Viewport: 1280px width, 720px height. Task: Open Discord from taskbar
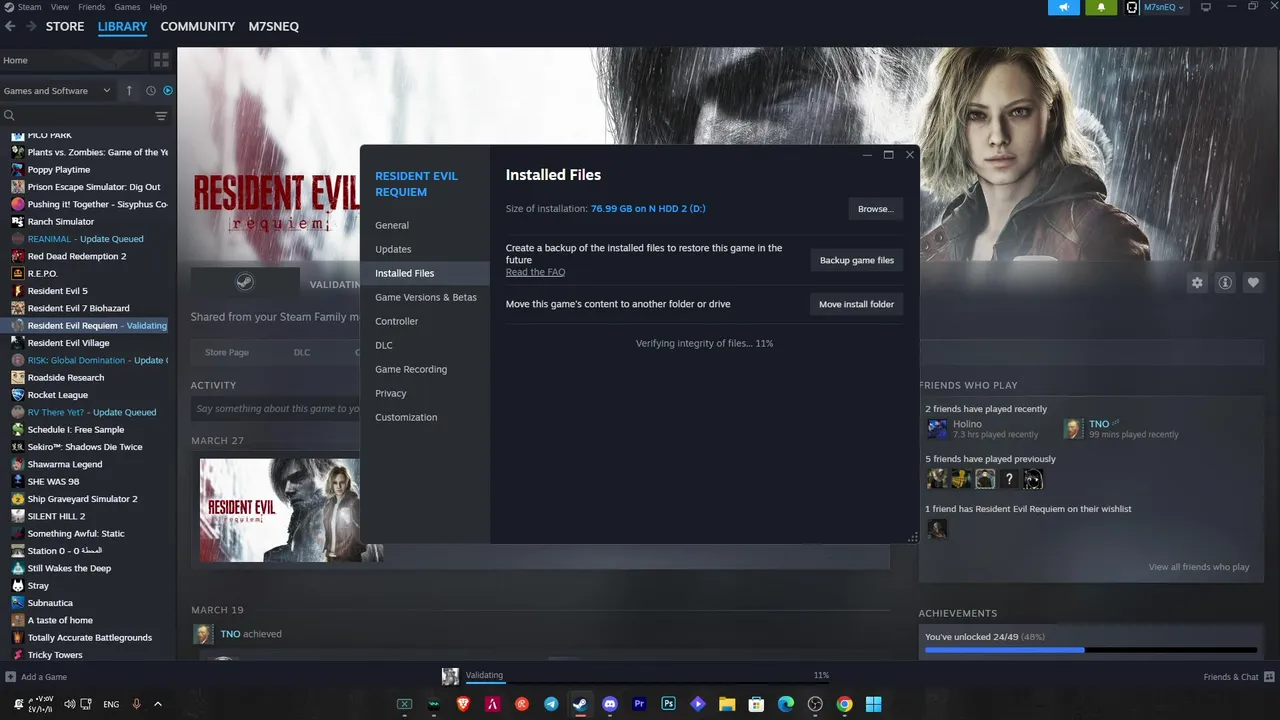610,704
